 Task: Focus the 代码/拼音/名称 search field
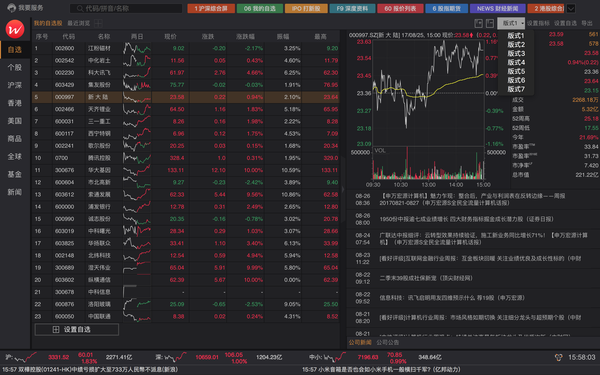126,8
